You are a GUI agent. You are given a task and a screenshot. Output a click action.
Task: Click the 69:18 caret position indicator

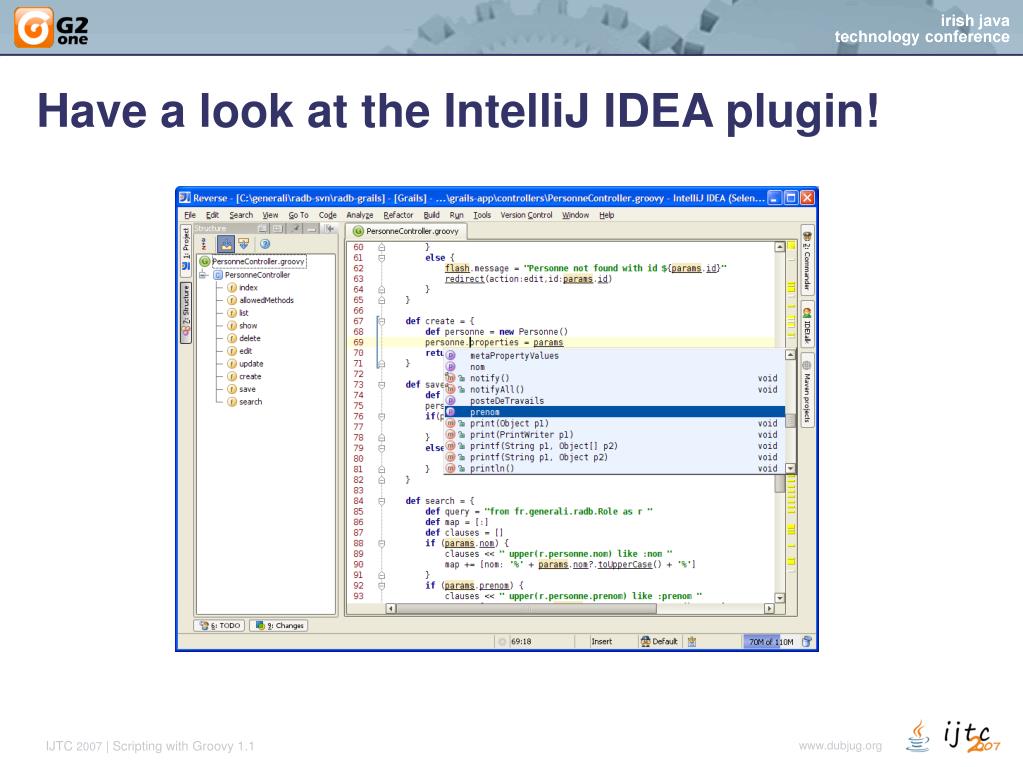[x=521, y=642]
